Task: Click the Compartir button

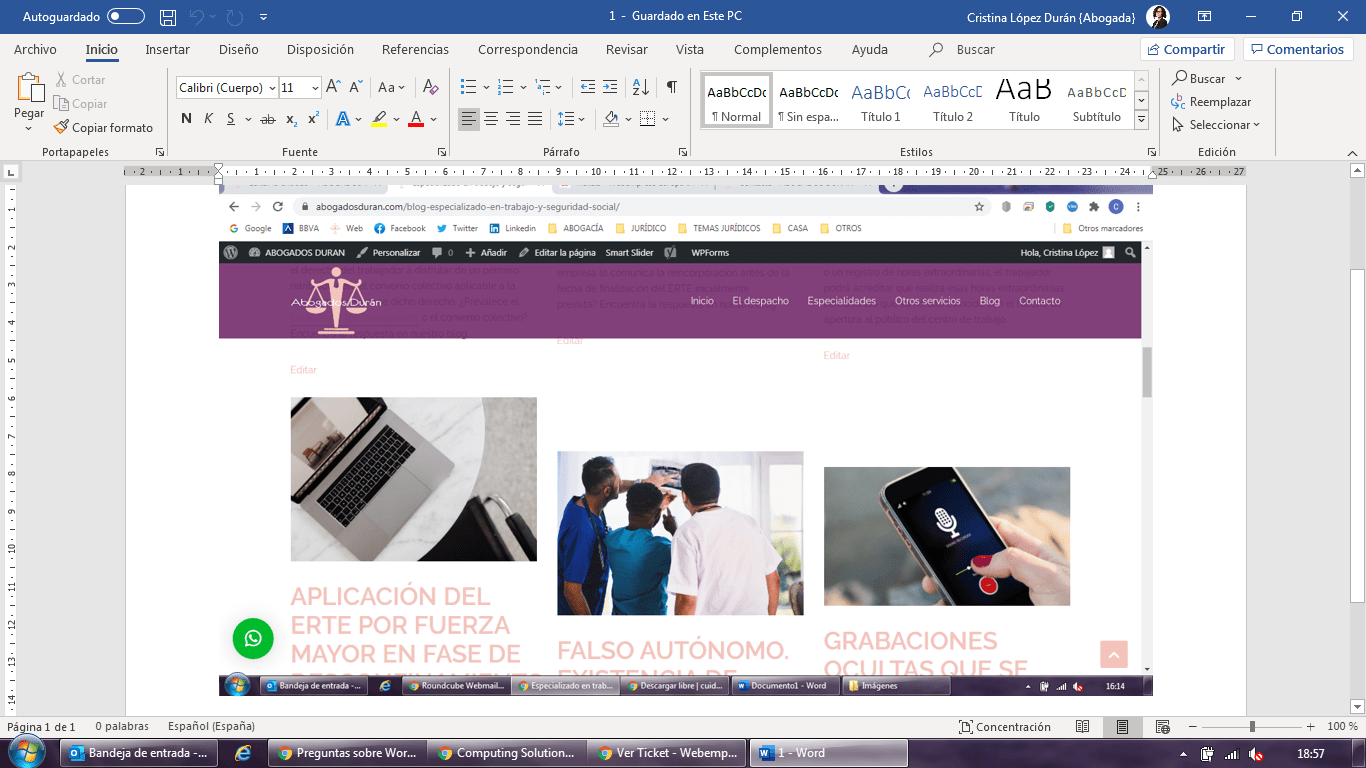Action: pyautogui.click(x=1187, y=49)
